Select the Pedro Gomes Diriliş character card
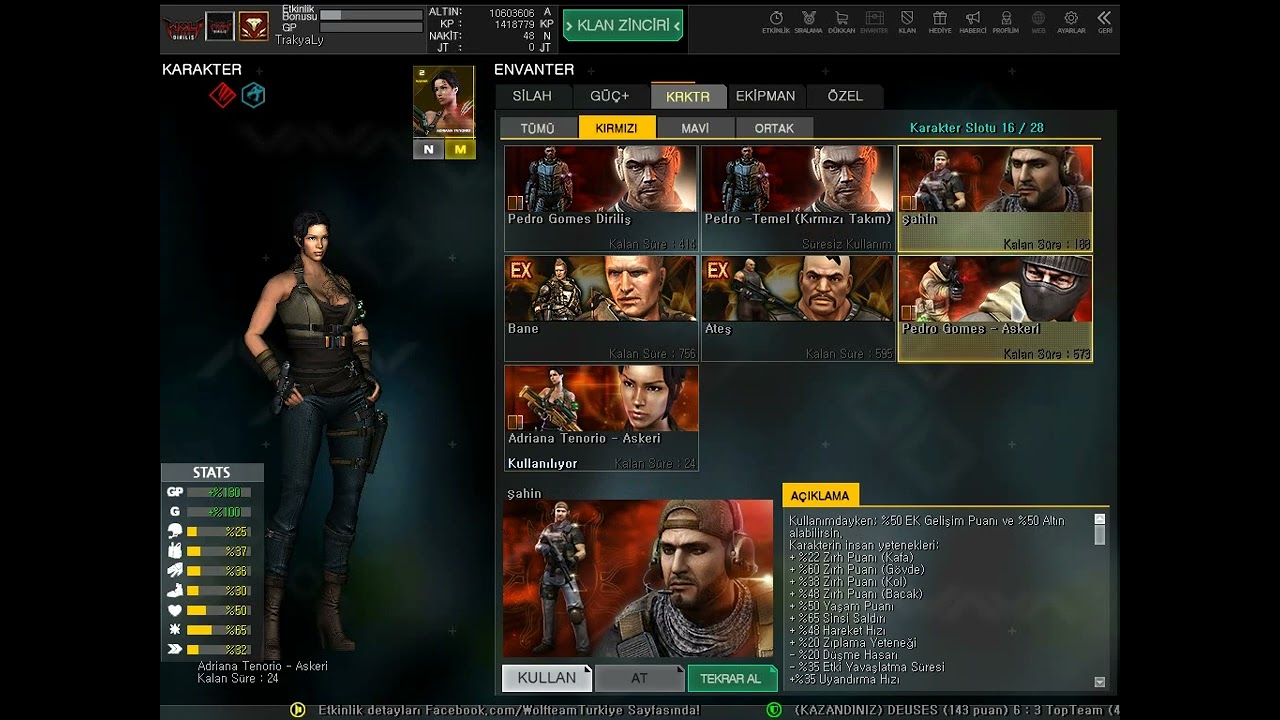Image resolution: width=1280 pixels, height=720 pixels. coord(601,198)
